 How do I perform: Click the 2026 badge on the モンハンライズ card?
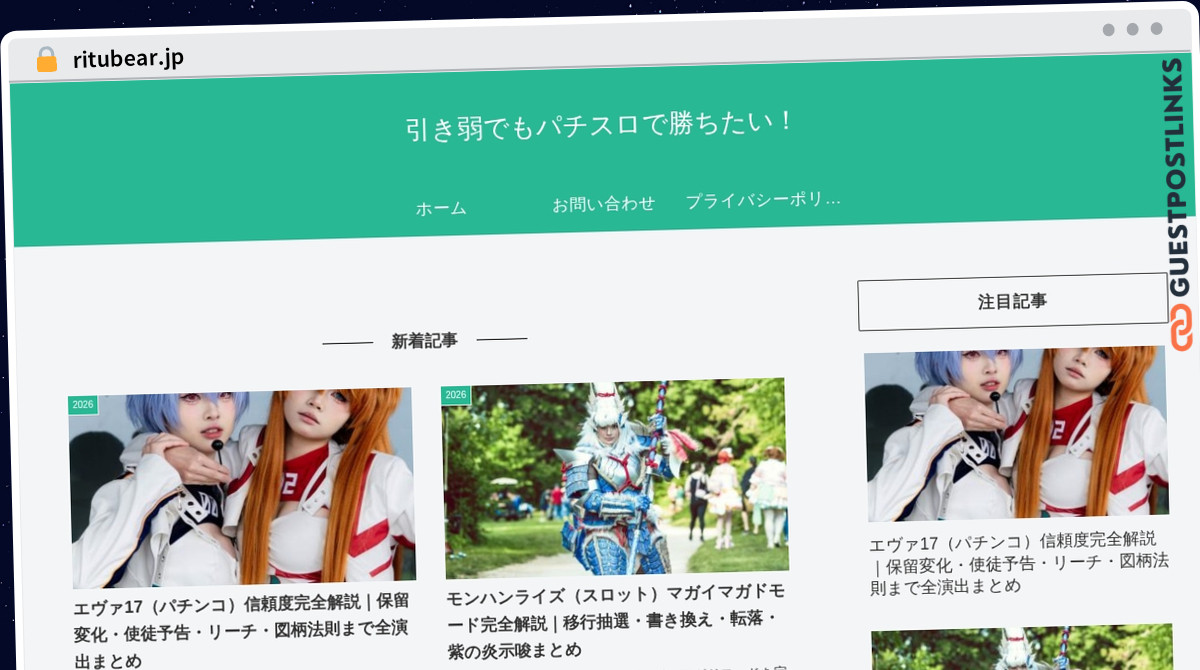tap(455, 395)
